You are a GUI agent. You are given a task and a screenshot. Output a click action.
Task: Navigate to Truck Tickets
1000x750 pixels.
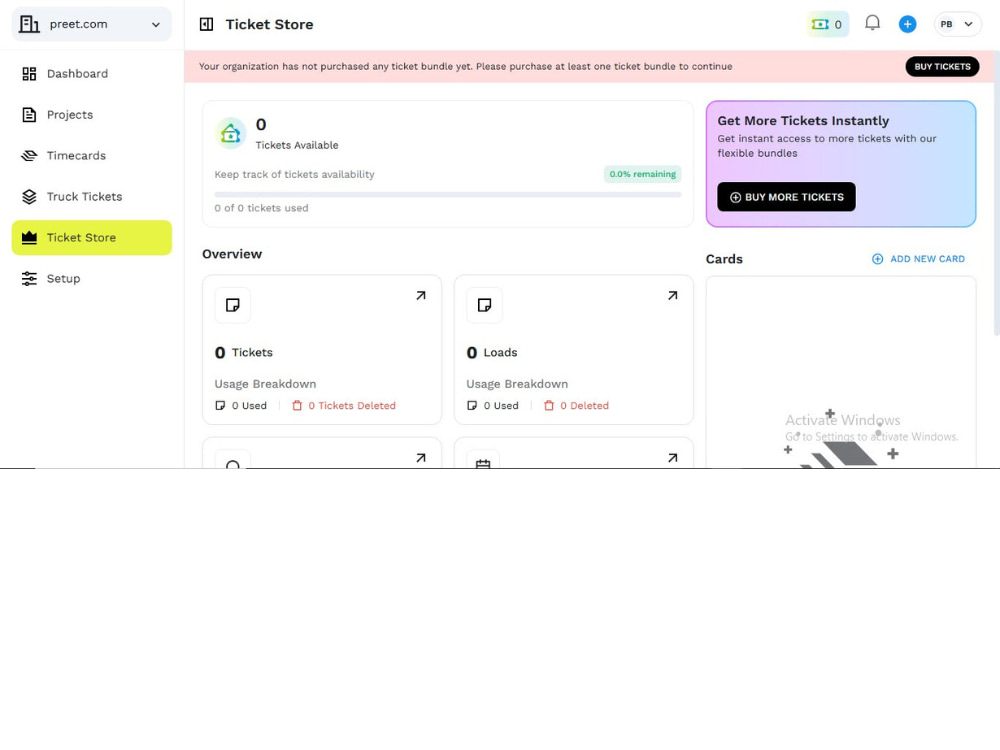coord(91,196)
